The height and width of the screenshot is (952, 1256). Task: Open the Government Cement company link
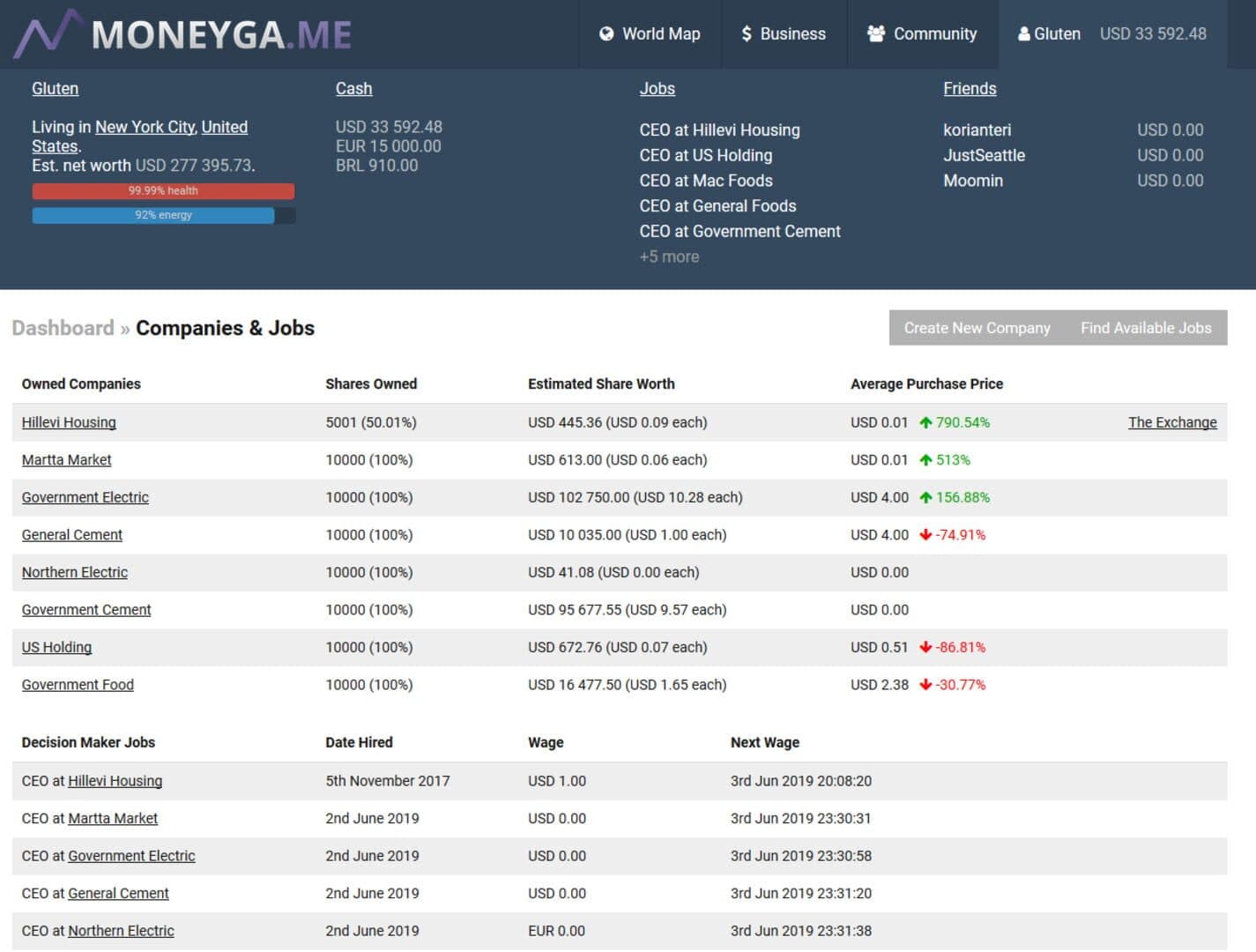pos(86,610)
